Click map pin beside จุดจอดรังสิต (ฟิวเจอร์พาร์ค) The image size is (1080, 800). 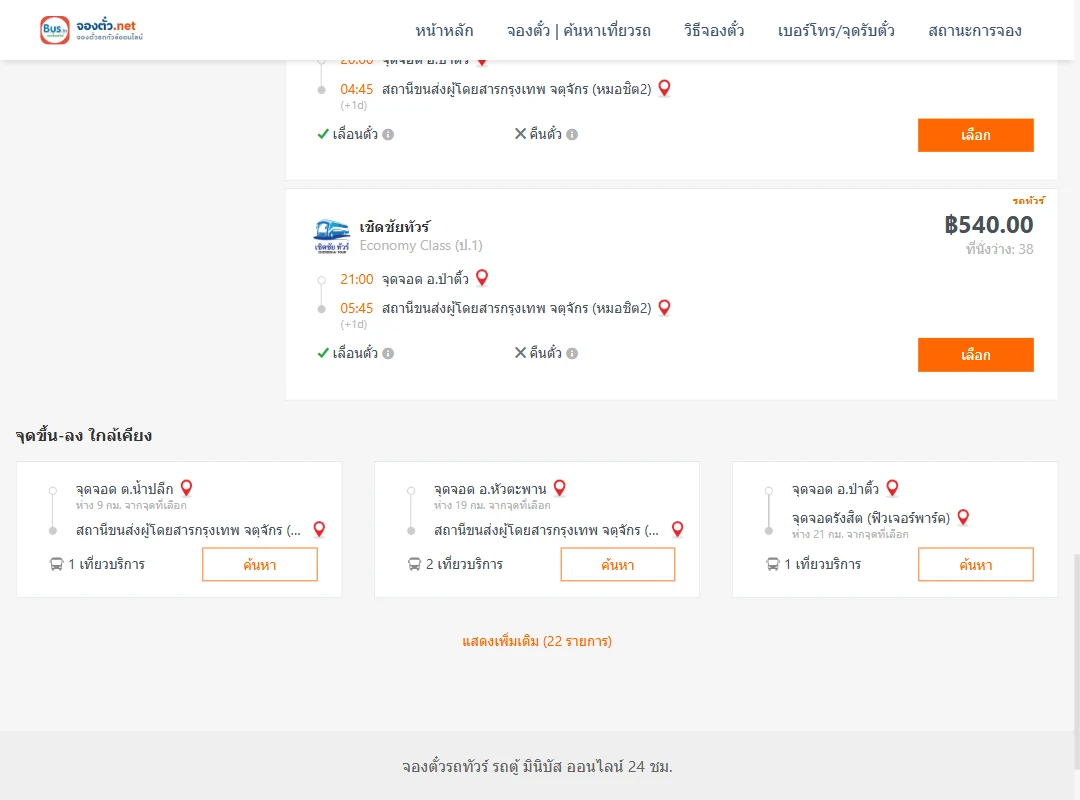(964, 517)
